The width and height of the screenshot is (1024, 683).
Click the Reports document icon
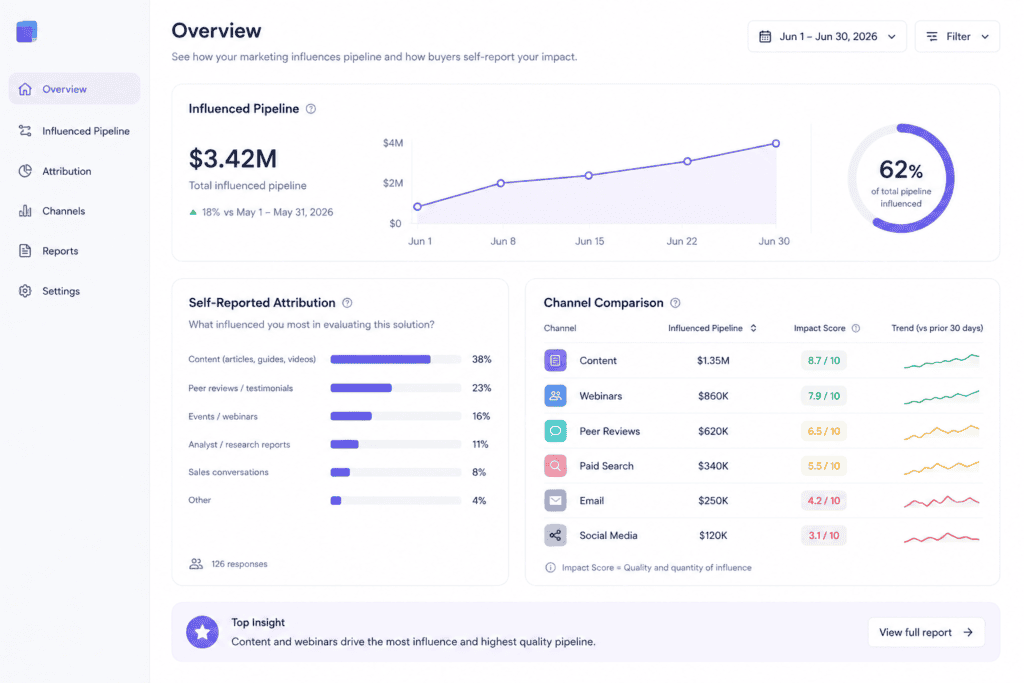(25, 251)
